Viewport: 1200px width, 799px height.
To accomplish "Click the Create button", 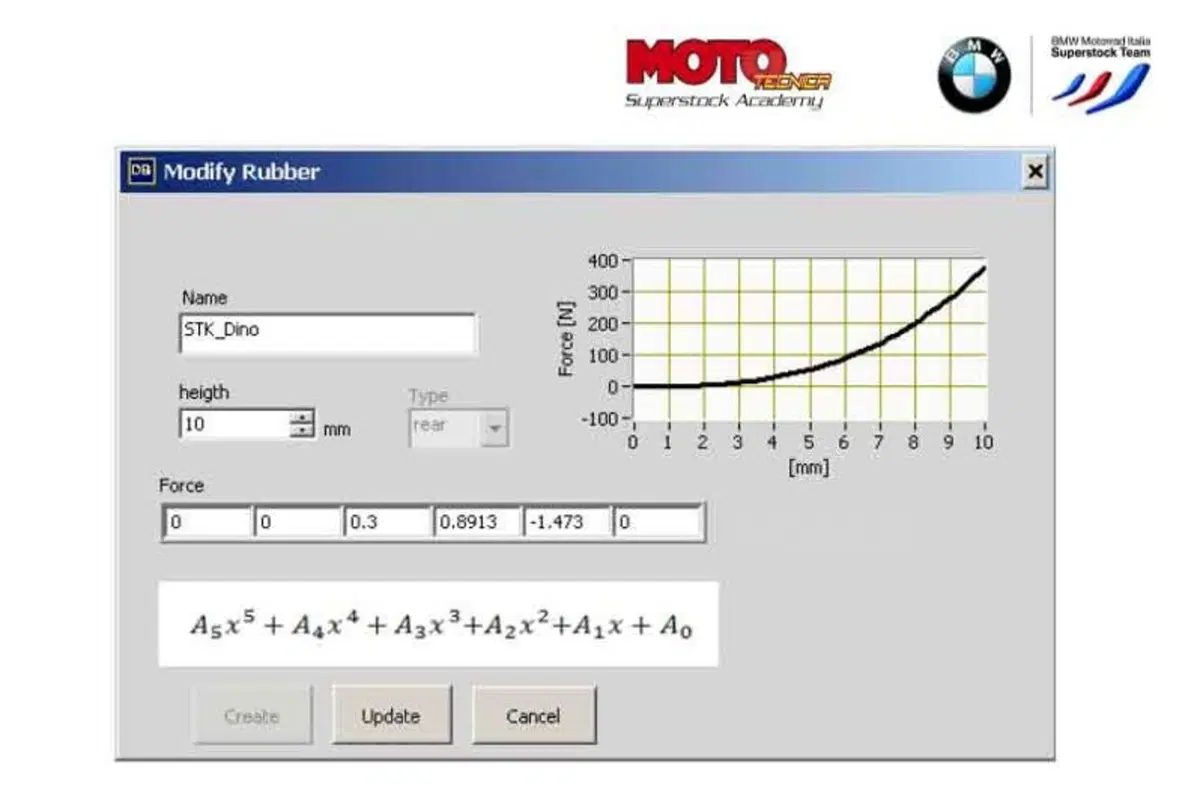I will pos(252,716).
